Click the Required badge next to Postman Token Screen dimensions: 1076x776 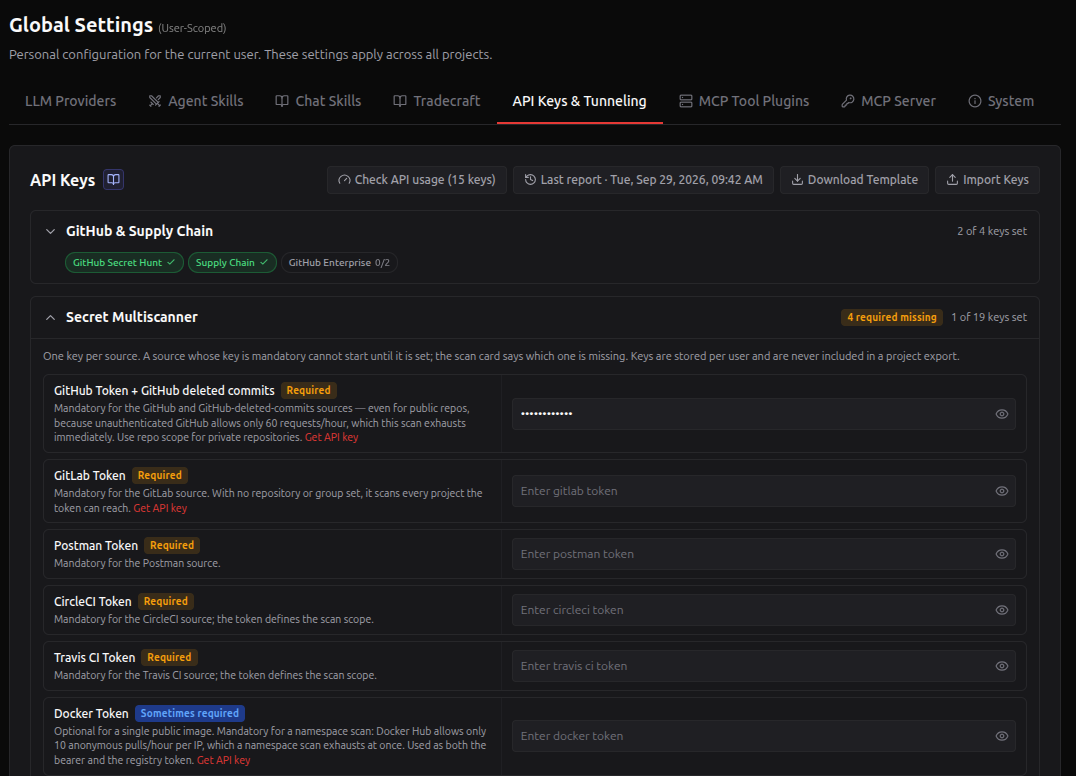point(172,545)
